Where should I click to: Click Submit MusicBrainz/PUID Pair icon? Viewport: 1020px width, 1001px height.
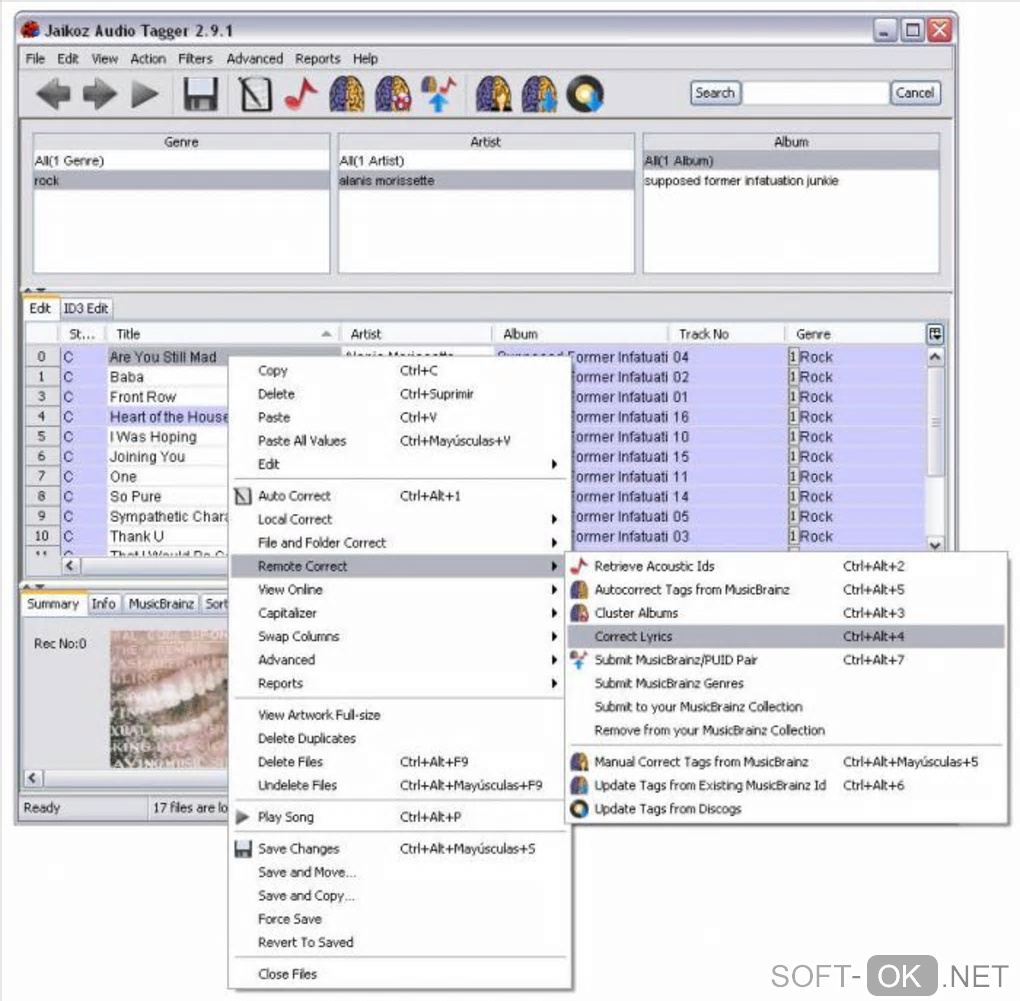tap(579, 660)
